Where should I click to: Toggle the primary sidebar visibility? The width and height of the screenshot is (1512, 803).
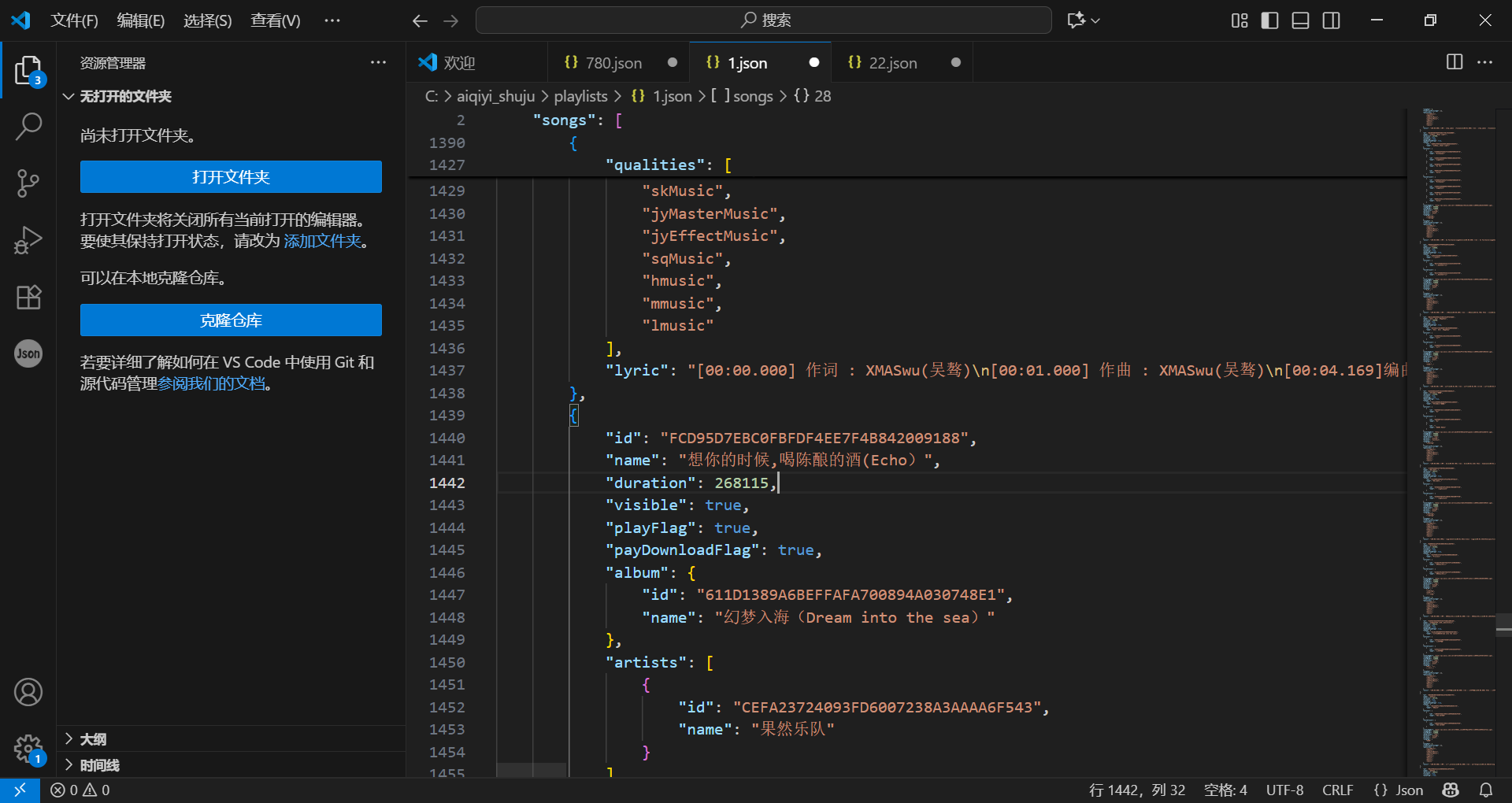[x=1269, y=20]
